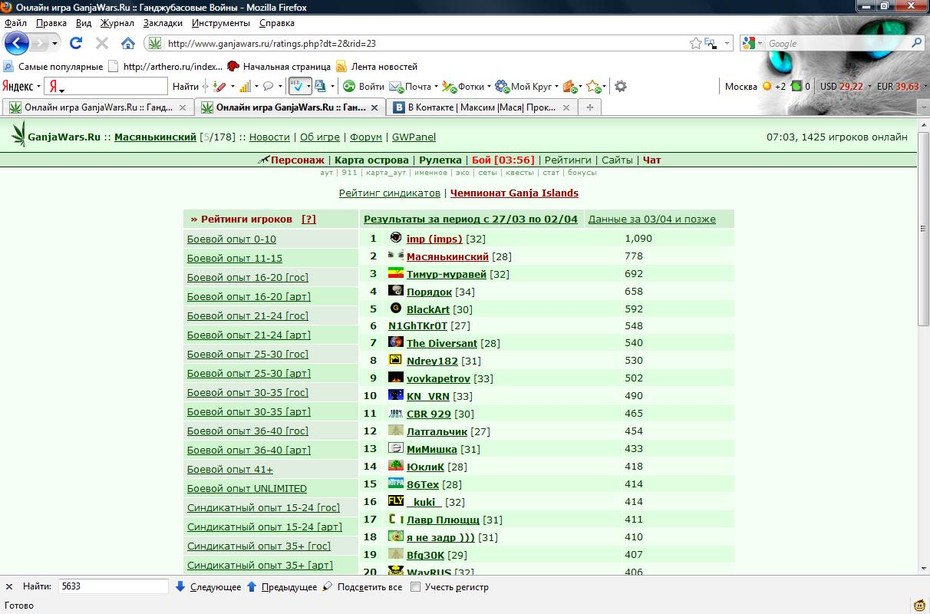Image resolution: width=930 pixels, height=614 pixels.
Task: Click the Yandex bar statistics bars icon
Action: 245,87
